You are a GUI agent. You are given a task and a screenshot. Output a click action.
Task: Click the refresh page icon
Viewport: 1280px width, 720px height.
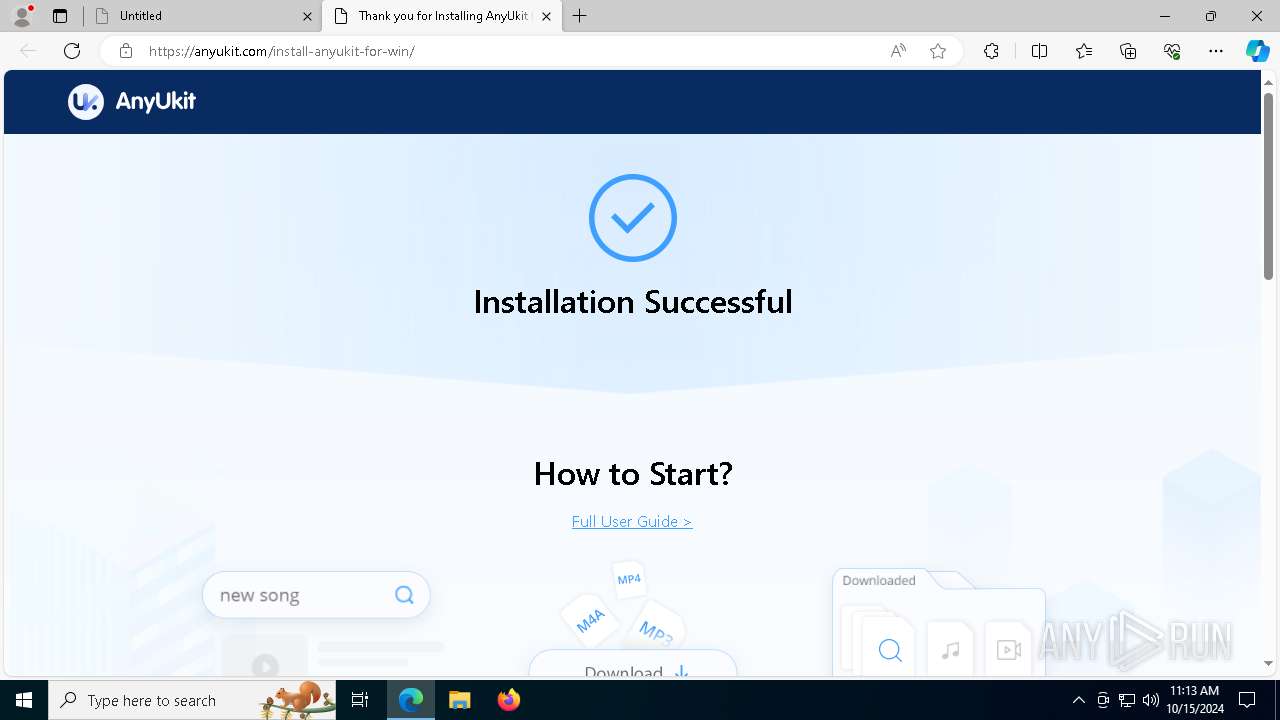click(x=72, y=51)
